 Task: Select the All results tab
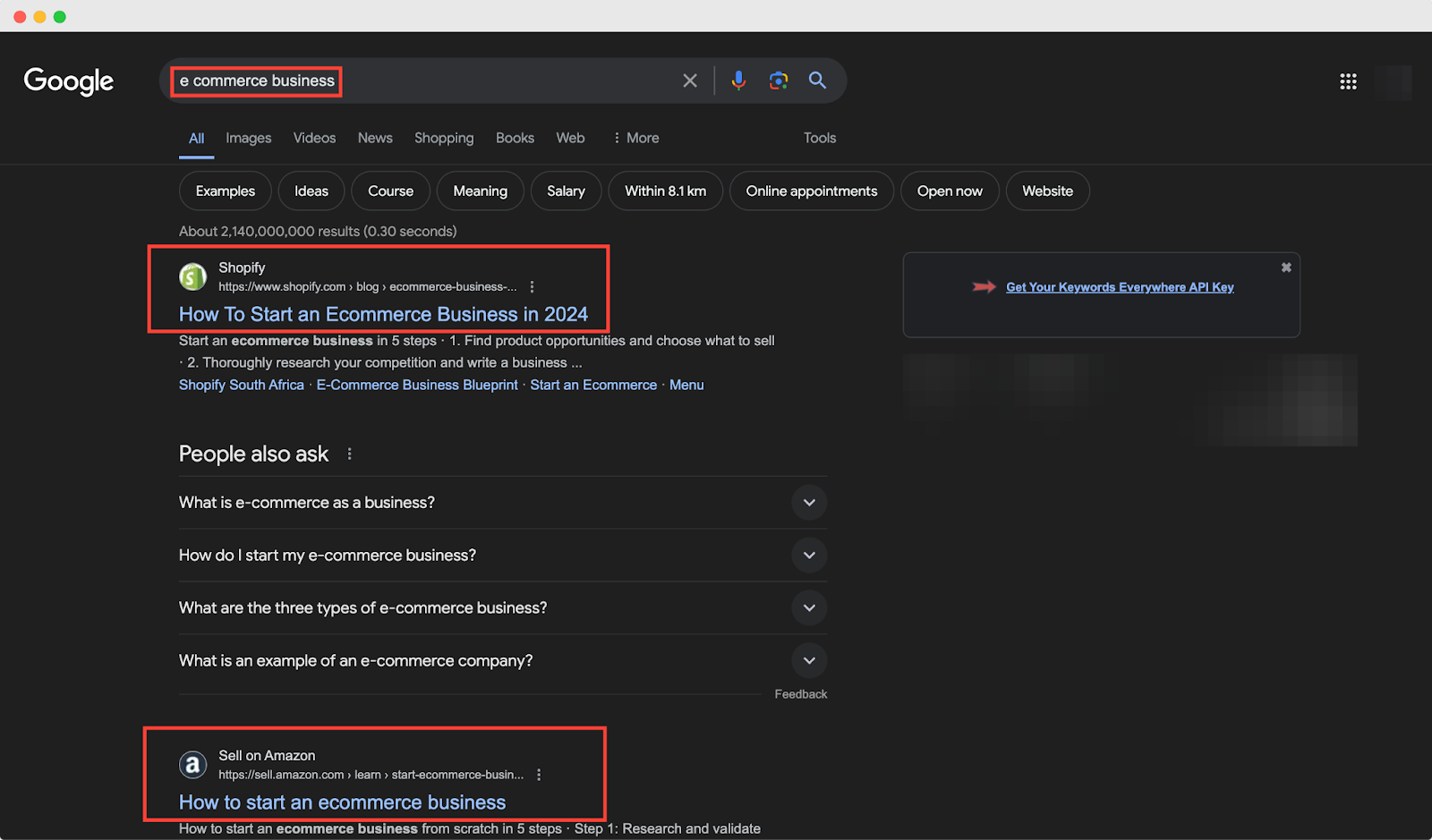coord(196,139)
